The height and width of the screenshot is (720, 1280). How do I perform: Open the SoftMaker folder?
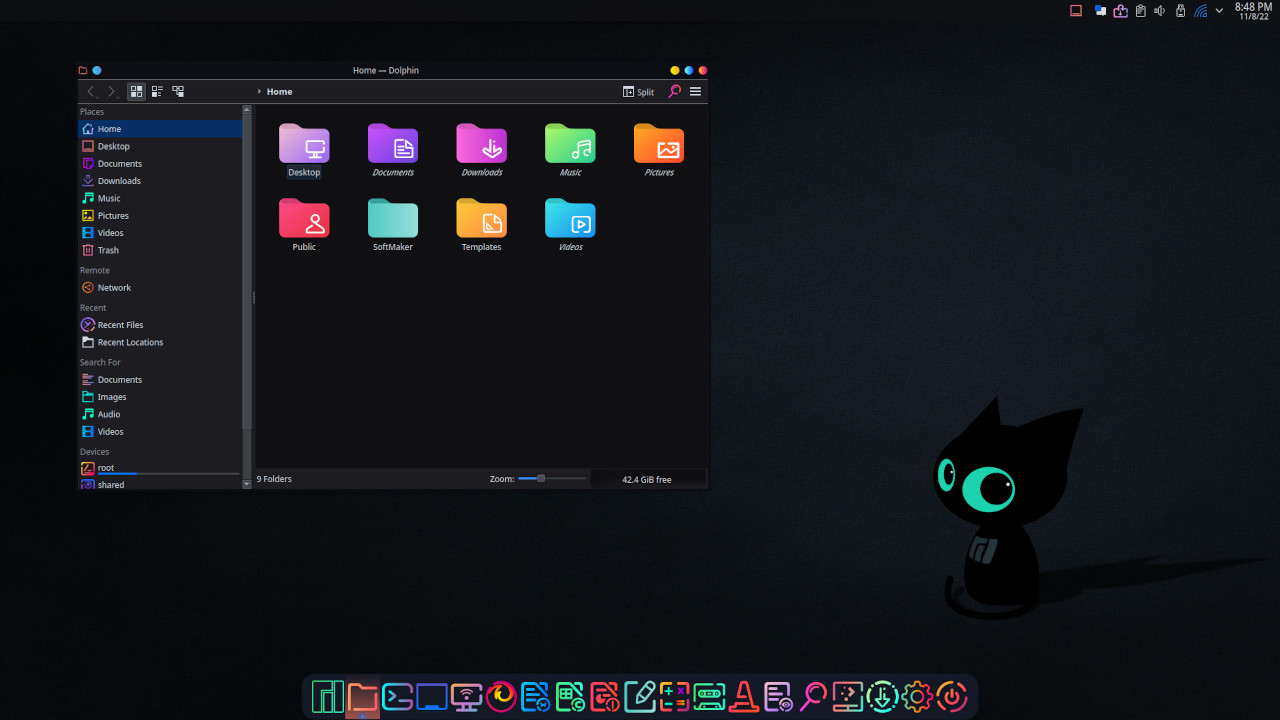tap(393, 221)
